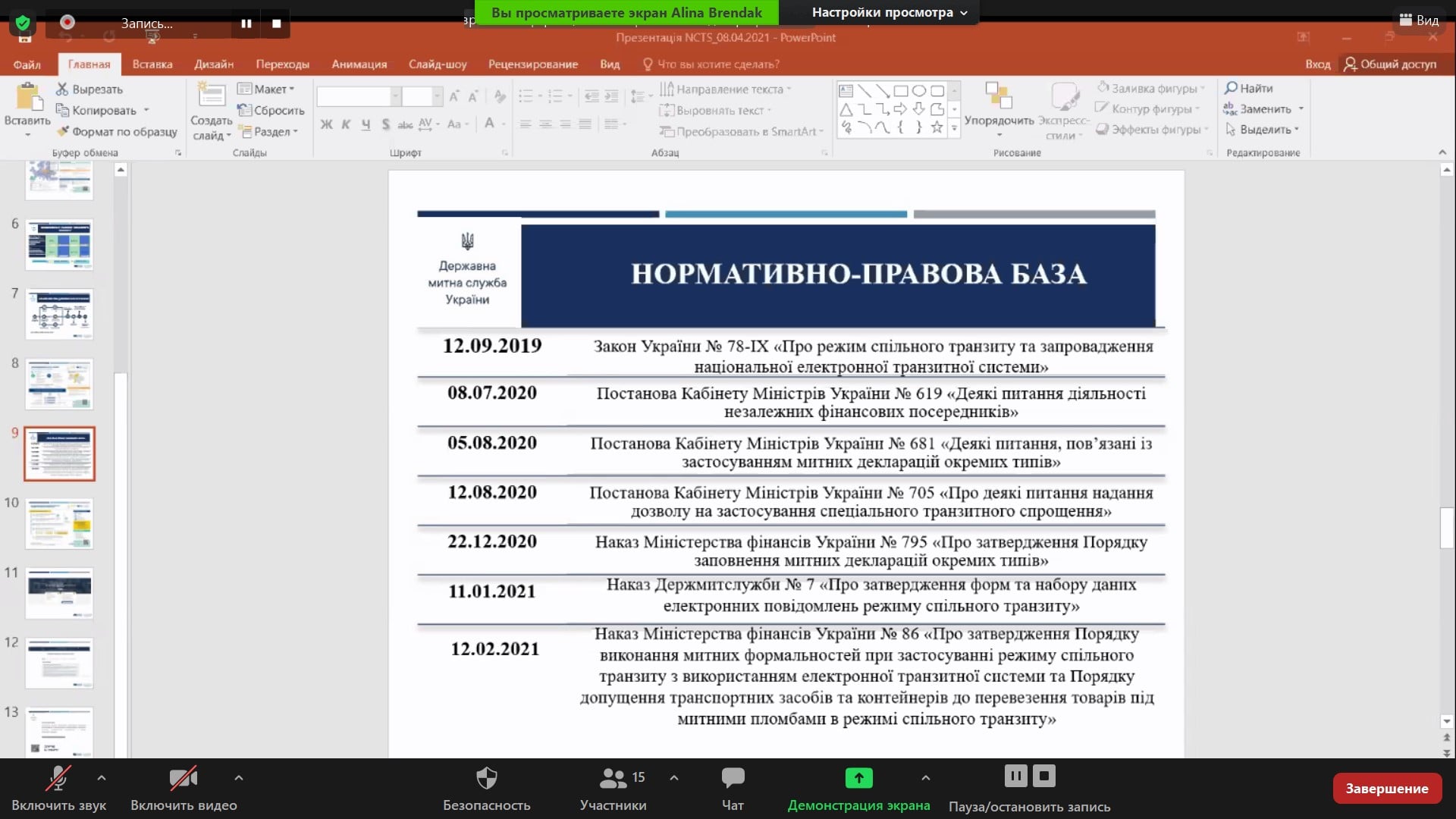1456x819 pixels.
Task: Switch to the Слайд-шоу tab
Action: 438,64
